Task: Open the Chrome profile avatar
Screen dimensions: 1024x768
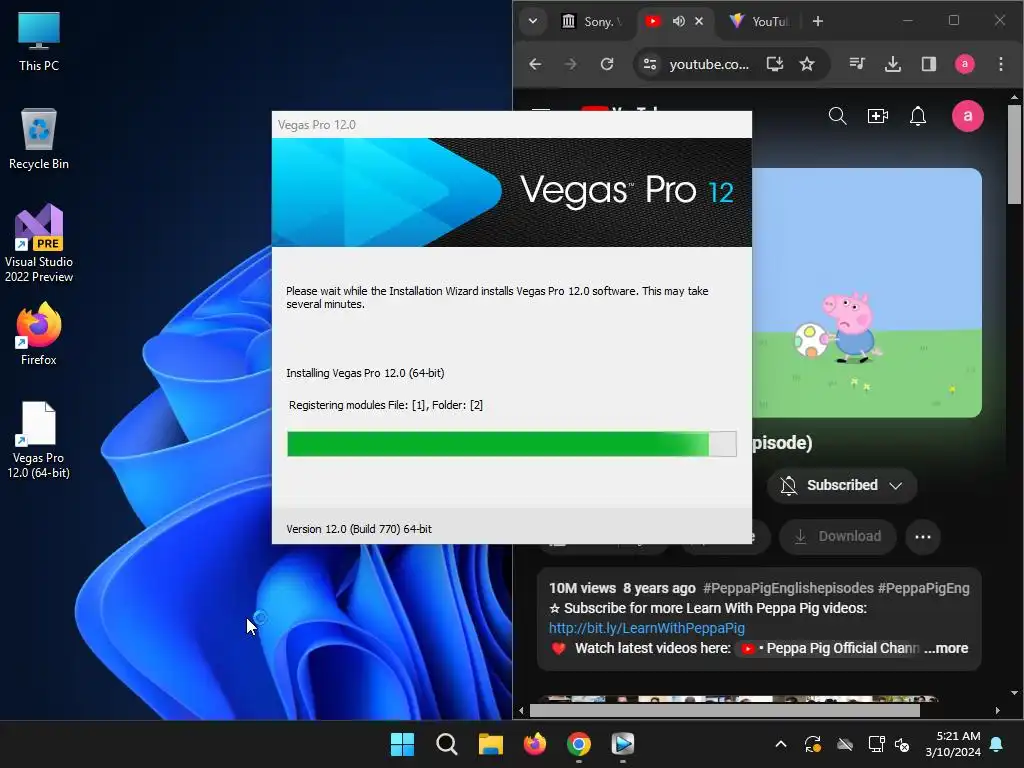Action: pos(965,64)
